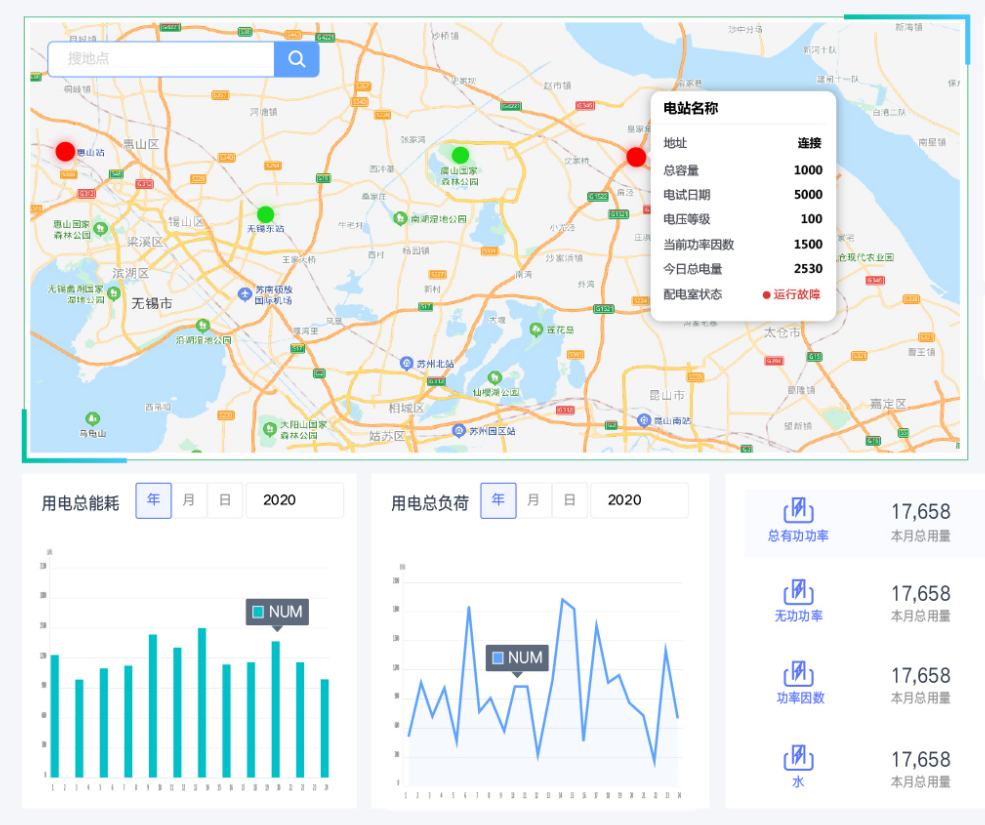
Task: Open the 2020 year picker for 用电总能耗
Action: 294,500
